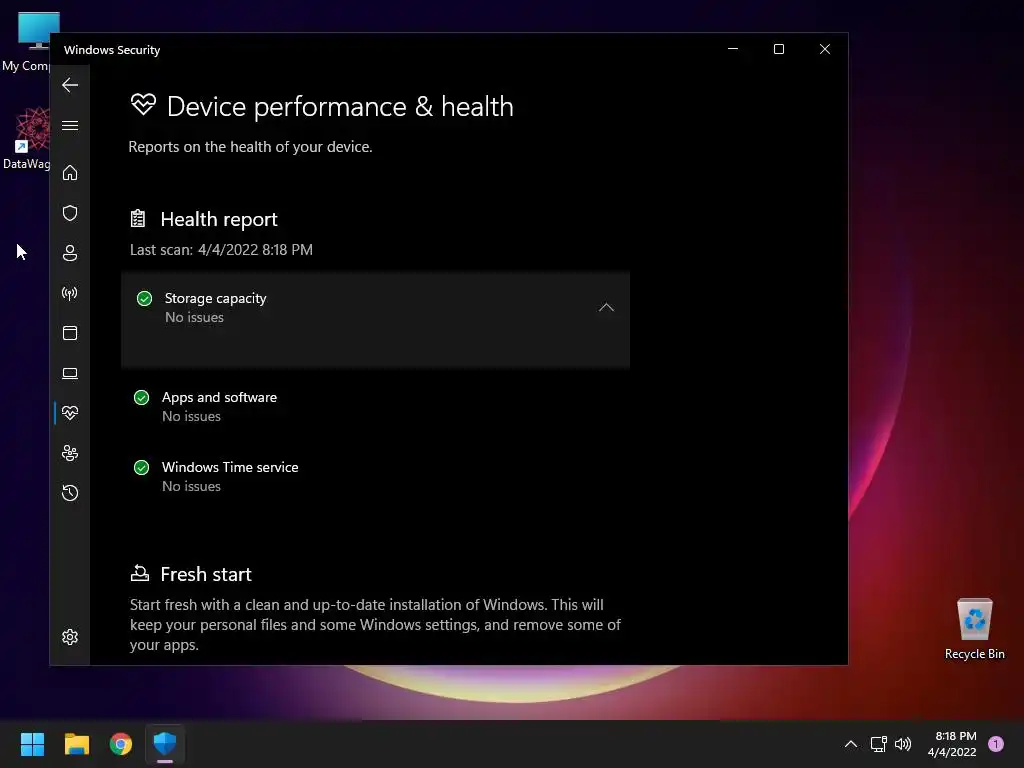1024x768 pixels.
Task: Open Virus & threat protection shield icon
Action: point(70,213)
